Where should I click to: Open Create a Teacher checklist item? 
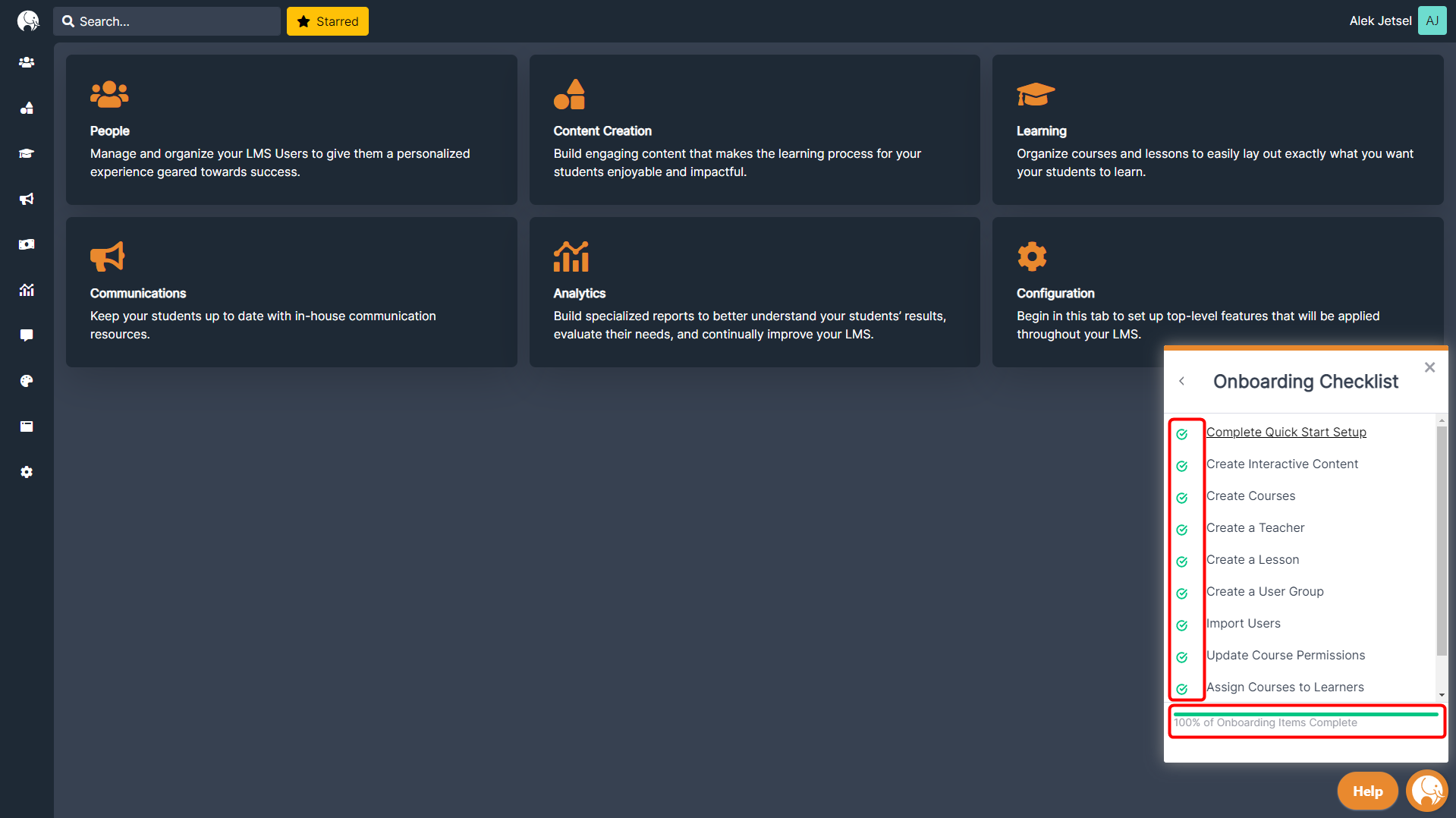click(1255, 527)
